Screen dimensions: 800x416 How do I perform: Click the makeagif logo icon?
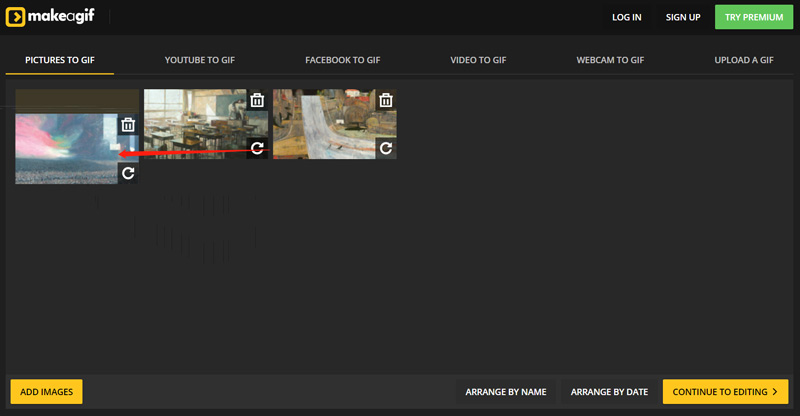coord(15,18)
